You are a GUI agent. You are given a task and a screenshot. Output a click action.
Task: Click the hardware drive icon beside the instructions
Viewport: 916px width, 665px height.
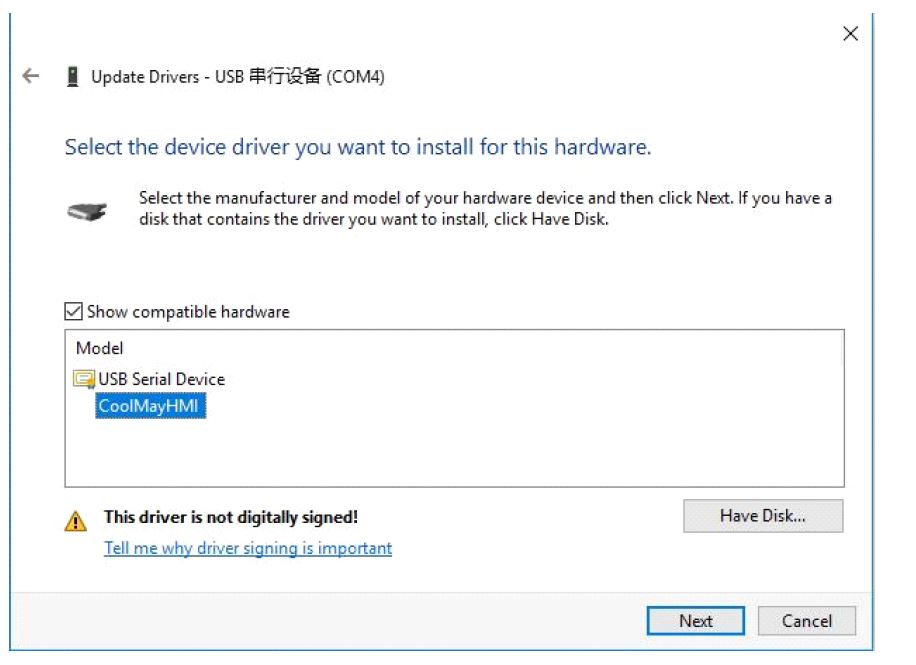87,211
